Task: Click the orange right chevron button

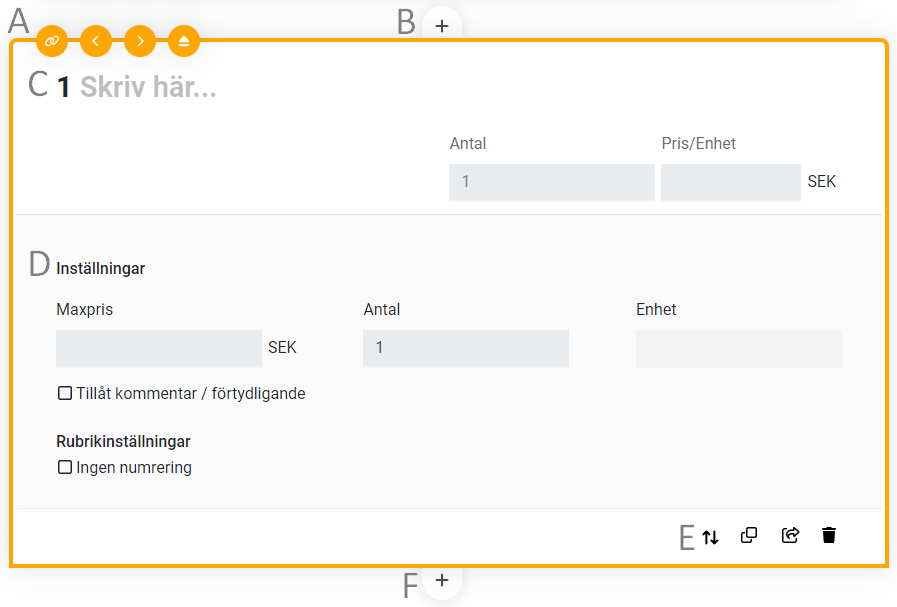Action: (x=140, y=41)
